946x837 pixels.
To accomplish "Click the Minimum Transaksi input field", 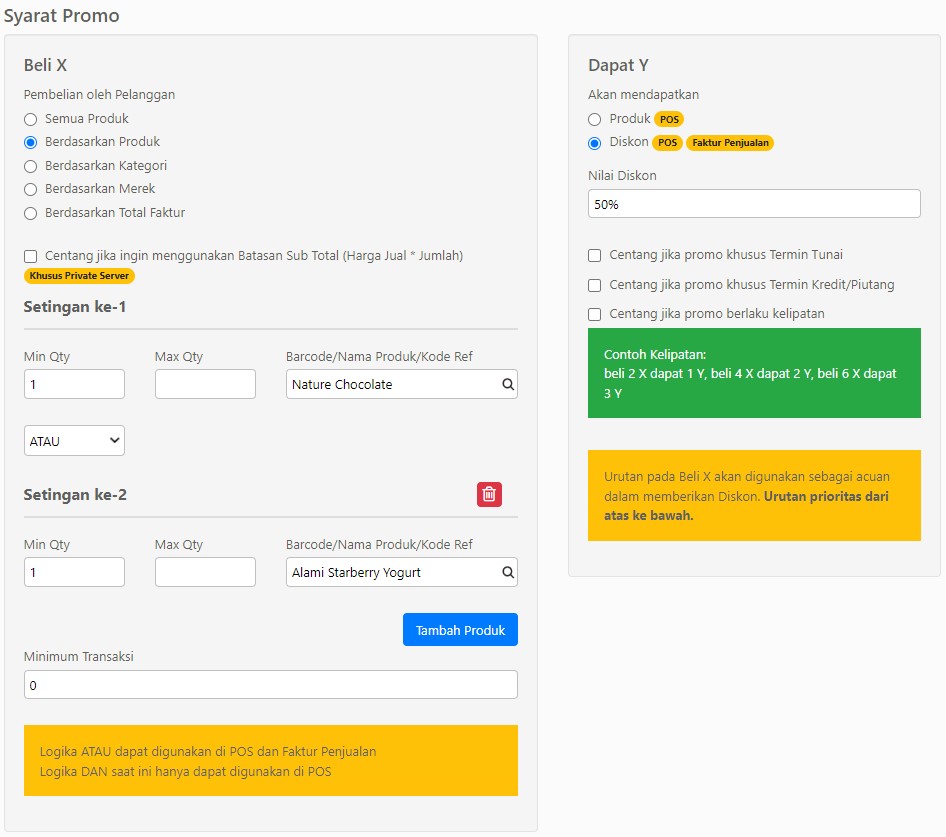I will tap(270, 685).
